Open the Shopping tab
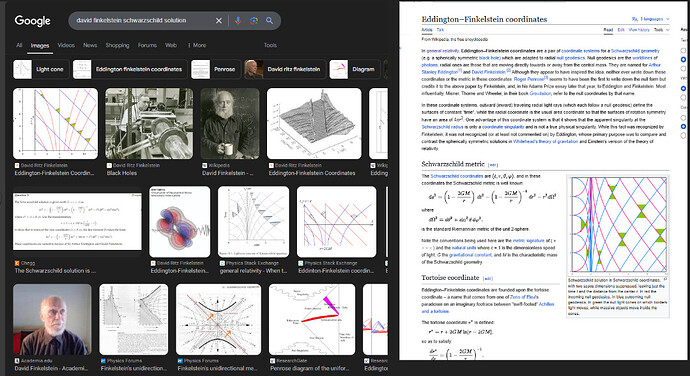 tap(117, 45)
